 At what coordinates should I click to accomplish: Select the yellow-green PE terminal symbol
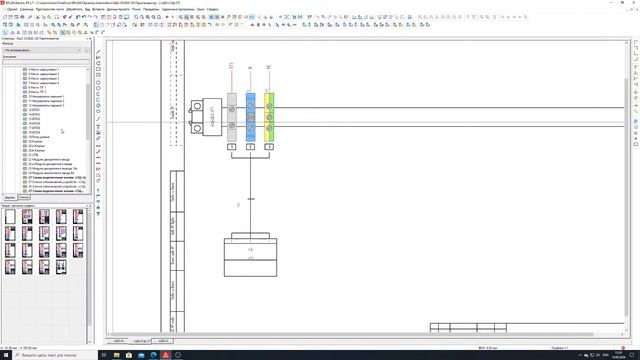(x=269, y=117)
